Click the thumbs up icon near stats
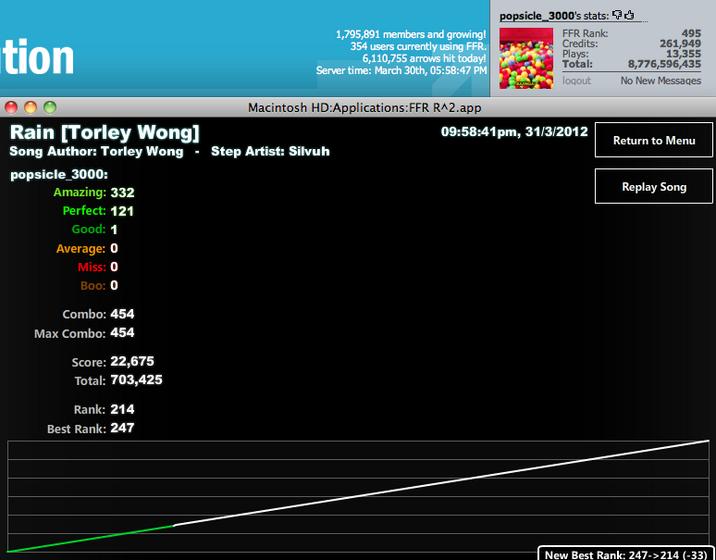The height and width of the screenshot is (560, 716). (x=629, y=15)
